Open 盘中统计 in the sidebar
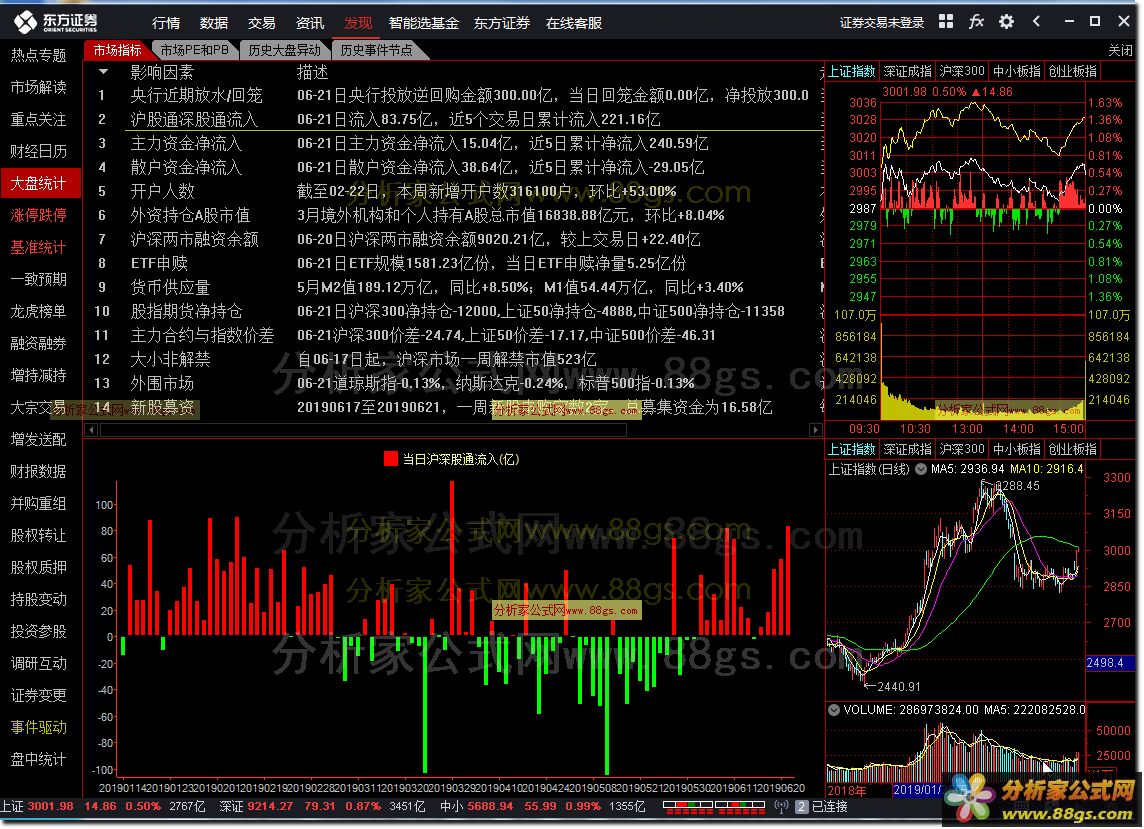1144x829 pixels. [x=39, y=760]
